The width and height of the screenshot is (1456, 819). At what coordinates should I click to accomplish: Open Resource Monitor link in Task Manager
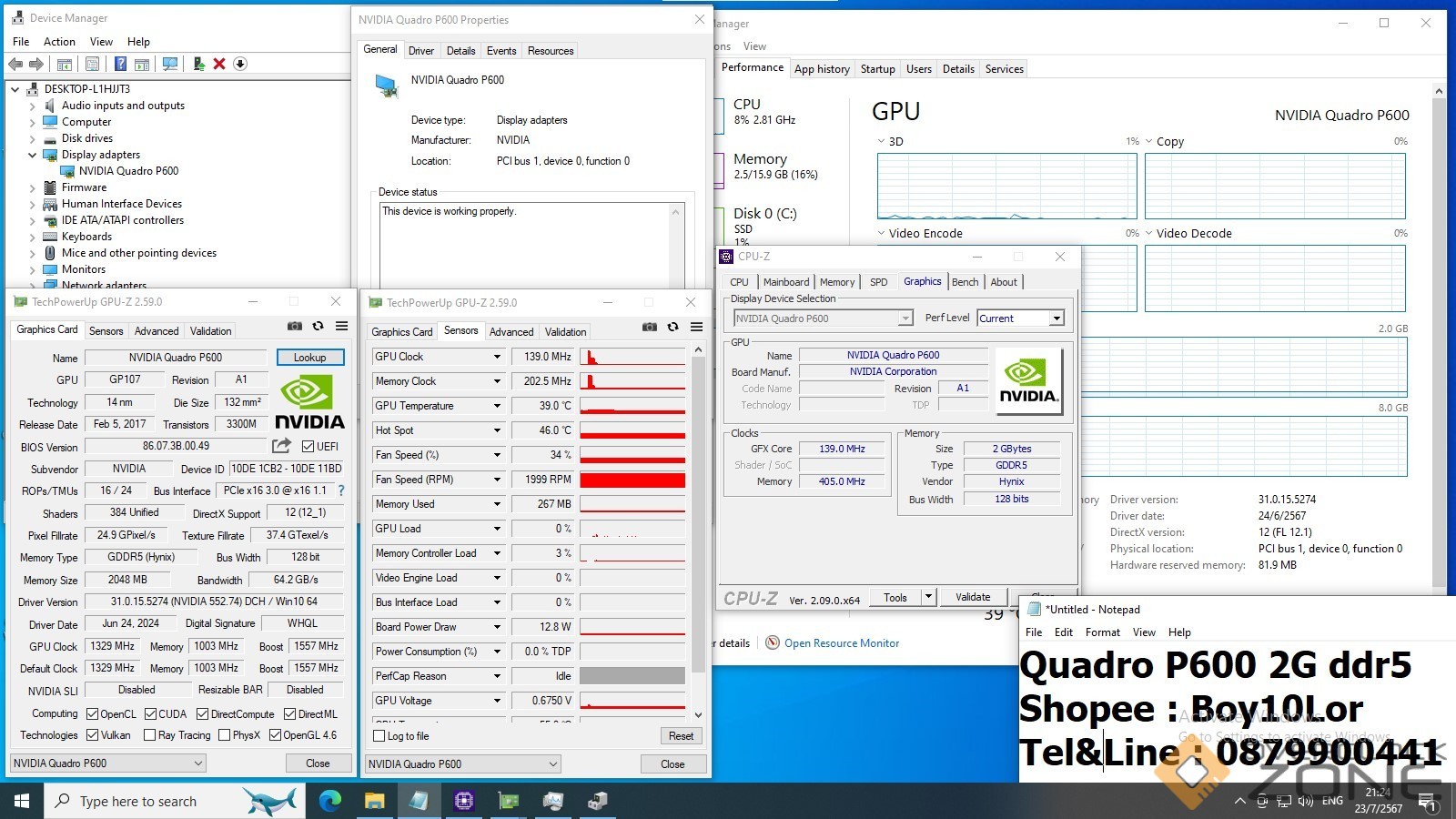[841, 643]
